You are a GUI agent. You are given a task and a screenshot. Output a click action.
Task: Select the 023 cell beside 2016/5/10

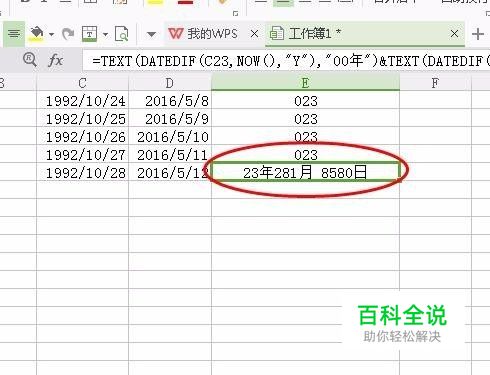[x=305, y=137]
